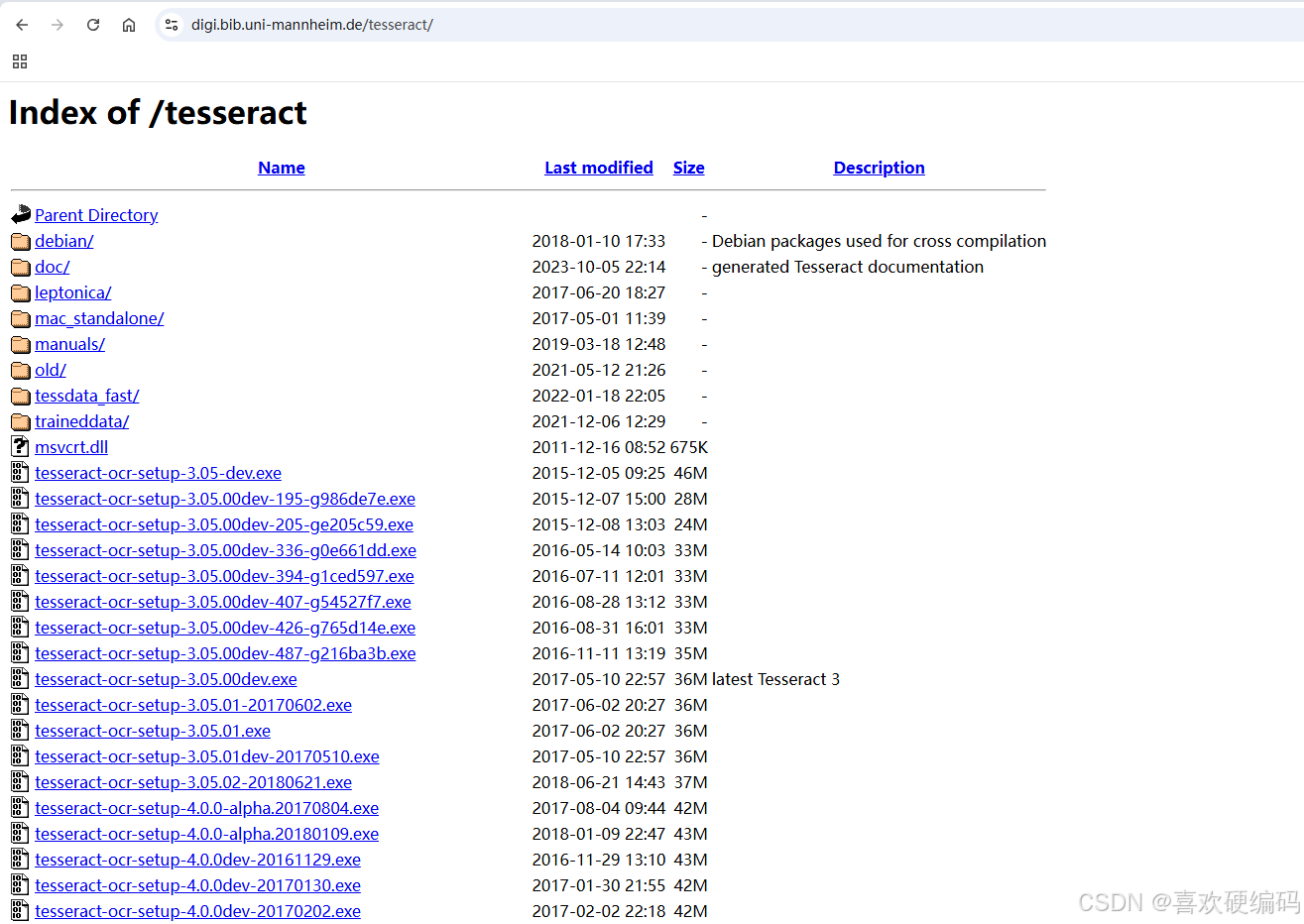Viewport: 1304px width, 924px height.
Task: Click binary icon beside tesseract-ocr-setup-3.05.02-20180621.exe
Action: [x=21, y=782]
